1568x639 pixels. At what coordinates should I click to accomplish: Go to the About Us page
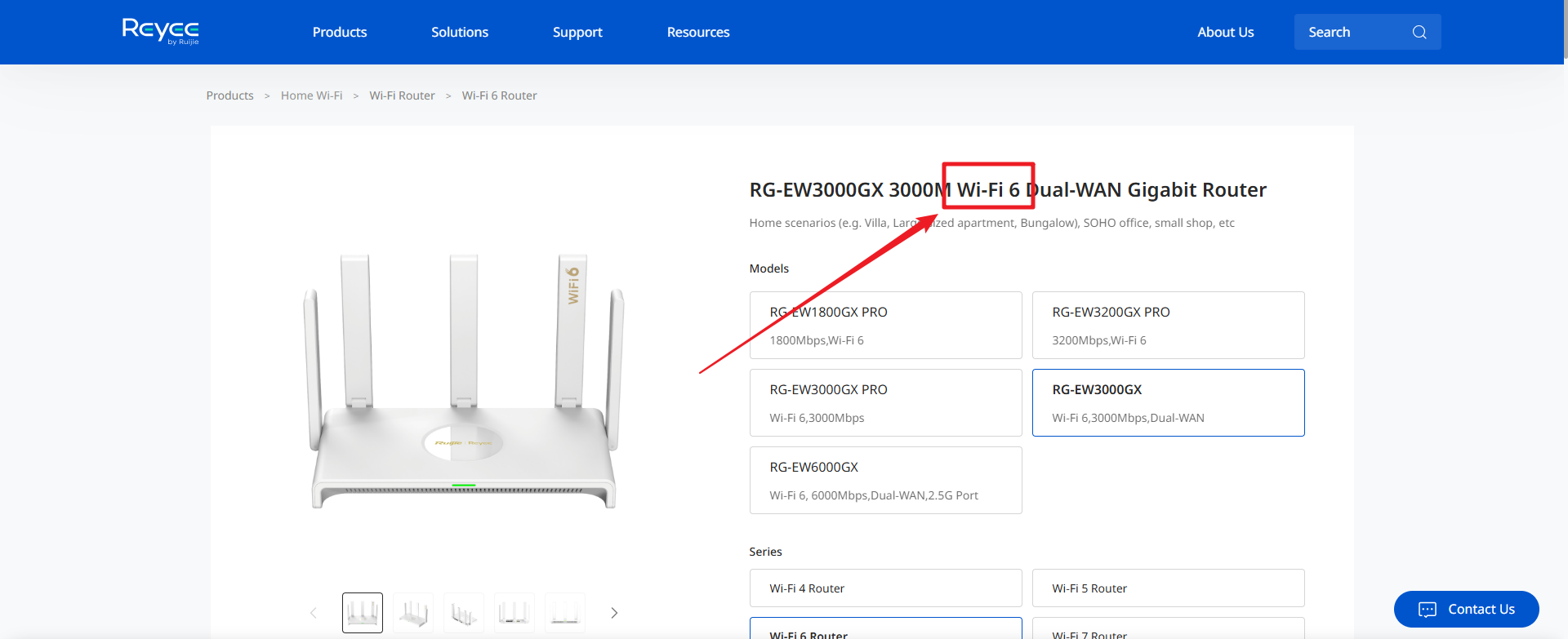1225,32
